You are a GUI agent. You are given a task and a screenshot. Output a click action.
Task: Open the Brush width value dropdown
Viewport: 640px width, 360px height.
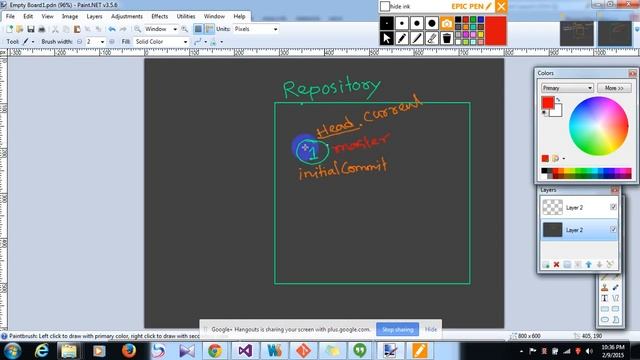[102, 42]
